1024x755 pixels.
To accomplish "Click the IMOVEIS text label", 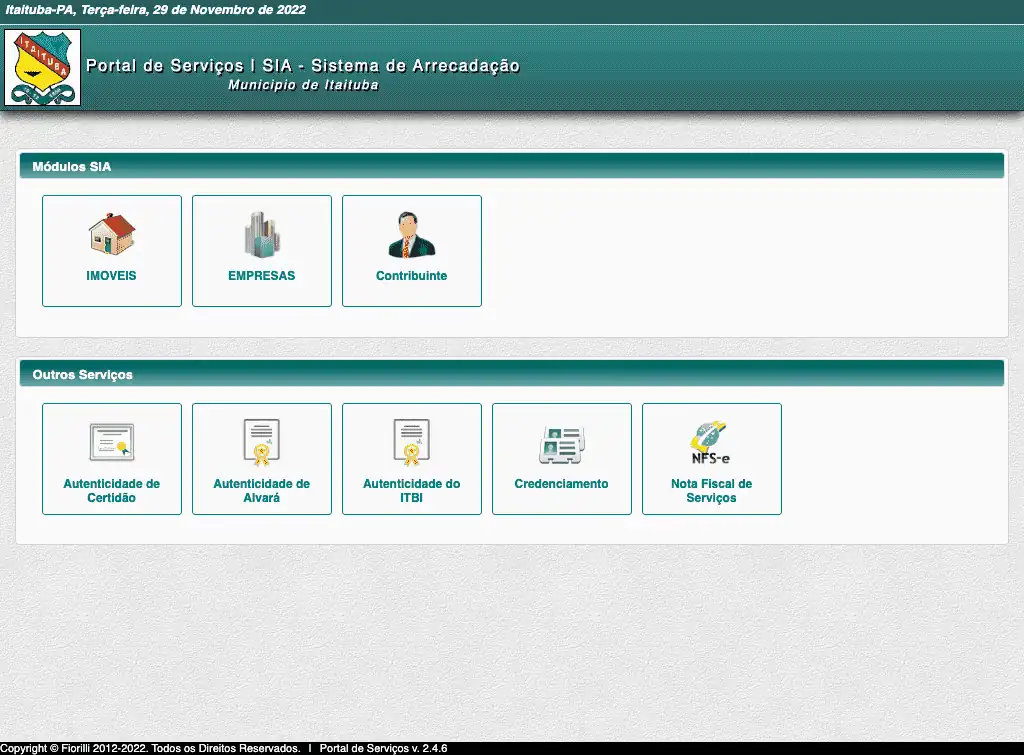I will pyautogui.click(x=112, y=276).
